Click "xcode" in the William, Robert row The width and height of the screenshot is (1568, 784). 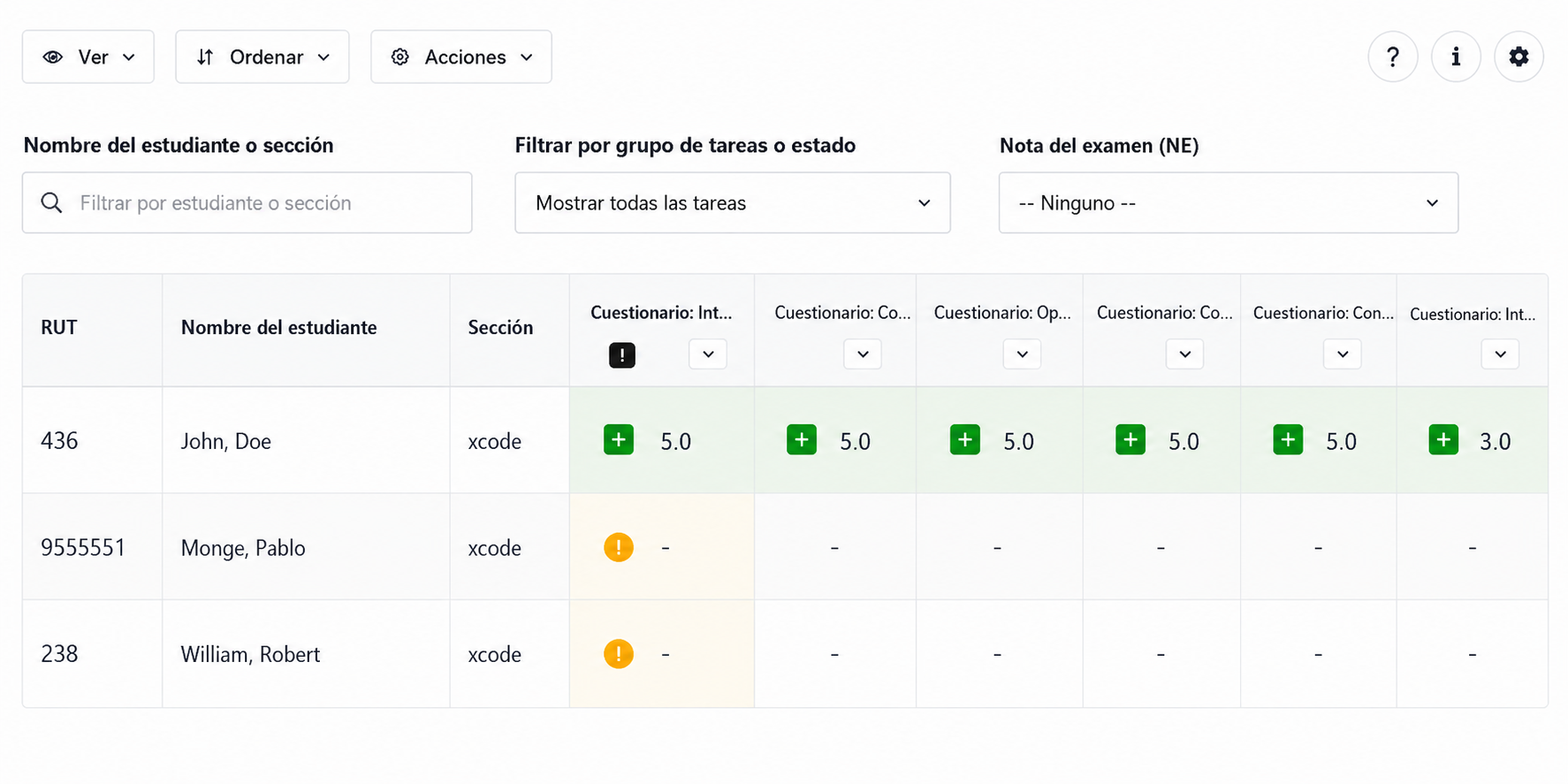point(495,654)
